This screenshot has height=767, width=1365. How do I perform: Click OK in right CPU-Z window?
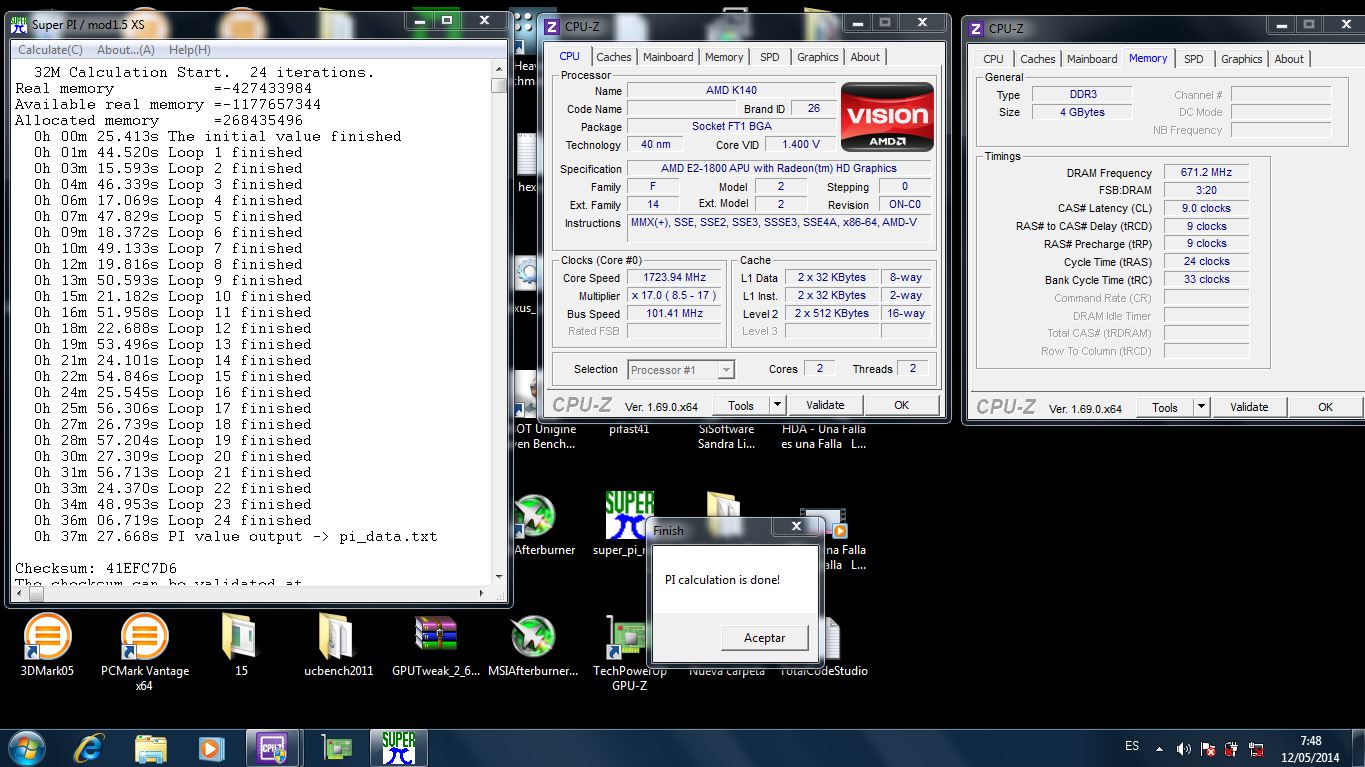pyautogui.click(x=1325, y=407)
